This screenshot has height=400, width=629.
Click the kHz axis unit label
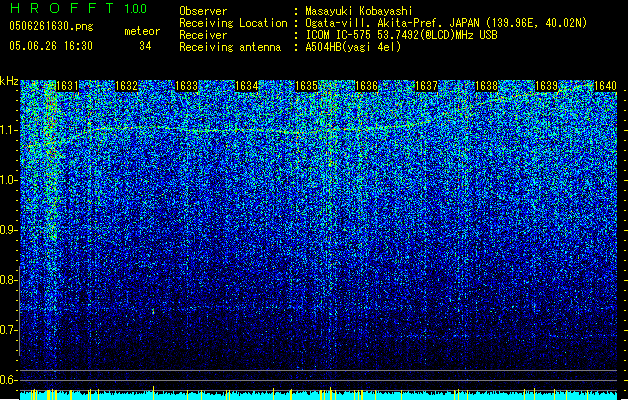(x=9, y=81)
